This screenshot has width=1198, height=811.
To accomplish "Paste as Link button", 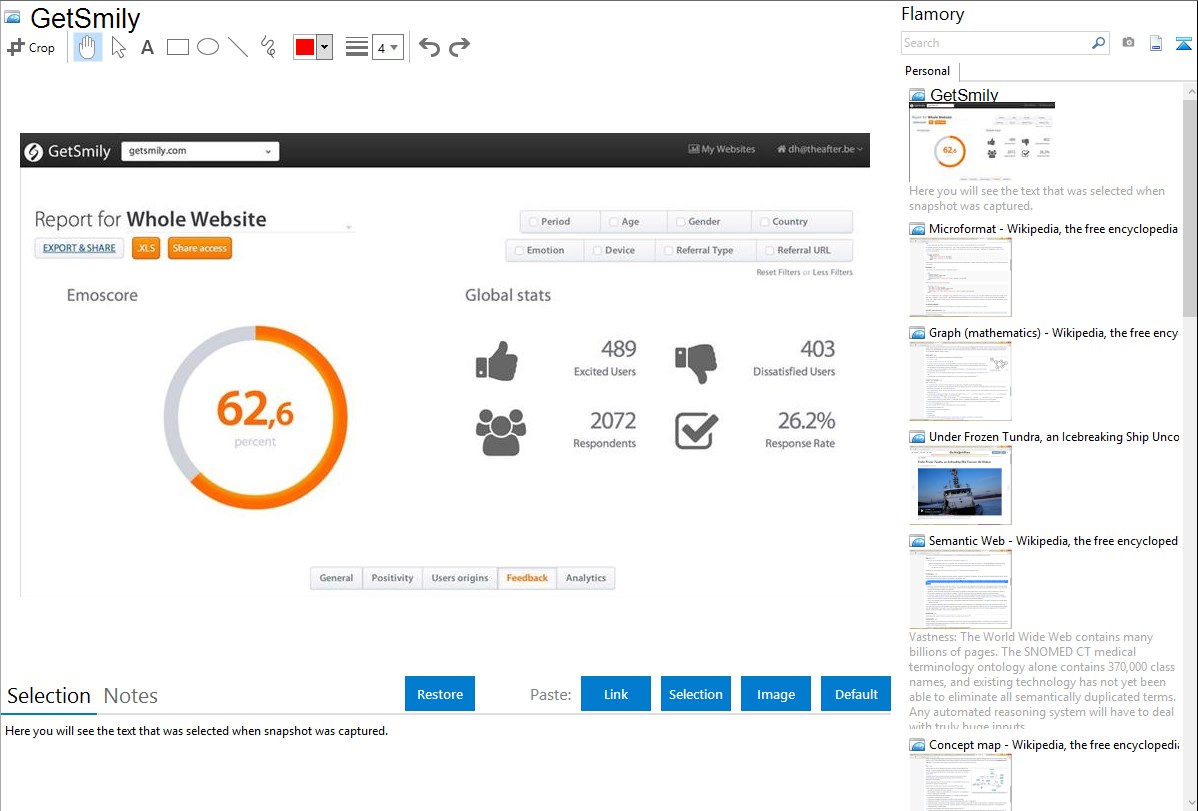I will tap(616, 694).
